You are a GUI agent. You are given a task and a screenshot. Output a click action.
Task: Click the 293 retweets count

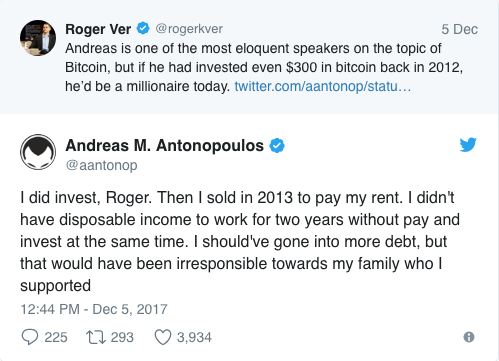[122, 337]
